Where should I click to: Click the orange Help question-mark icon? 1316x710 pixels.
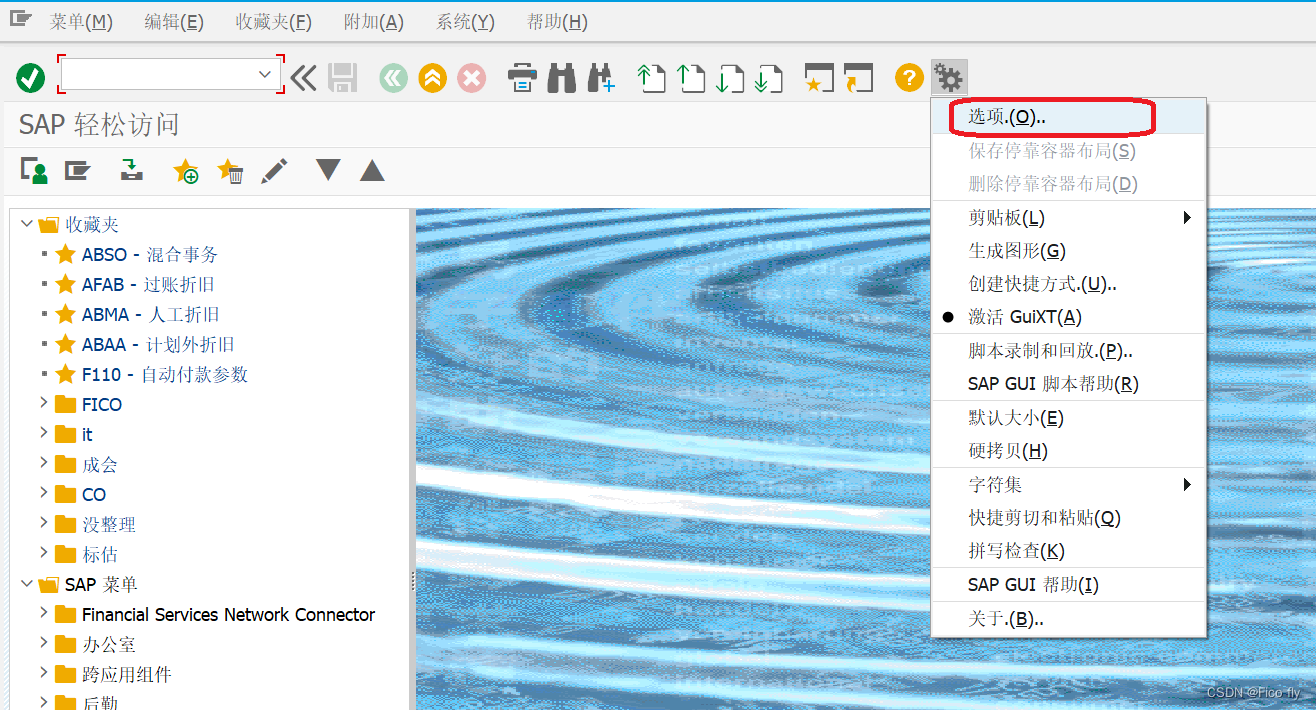click(x=909, y=77)
